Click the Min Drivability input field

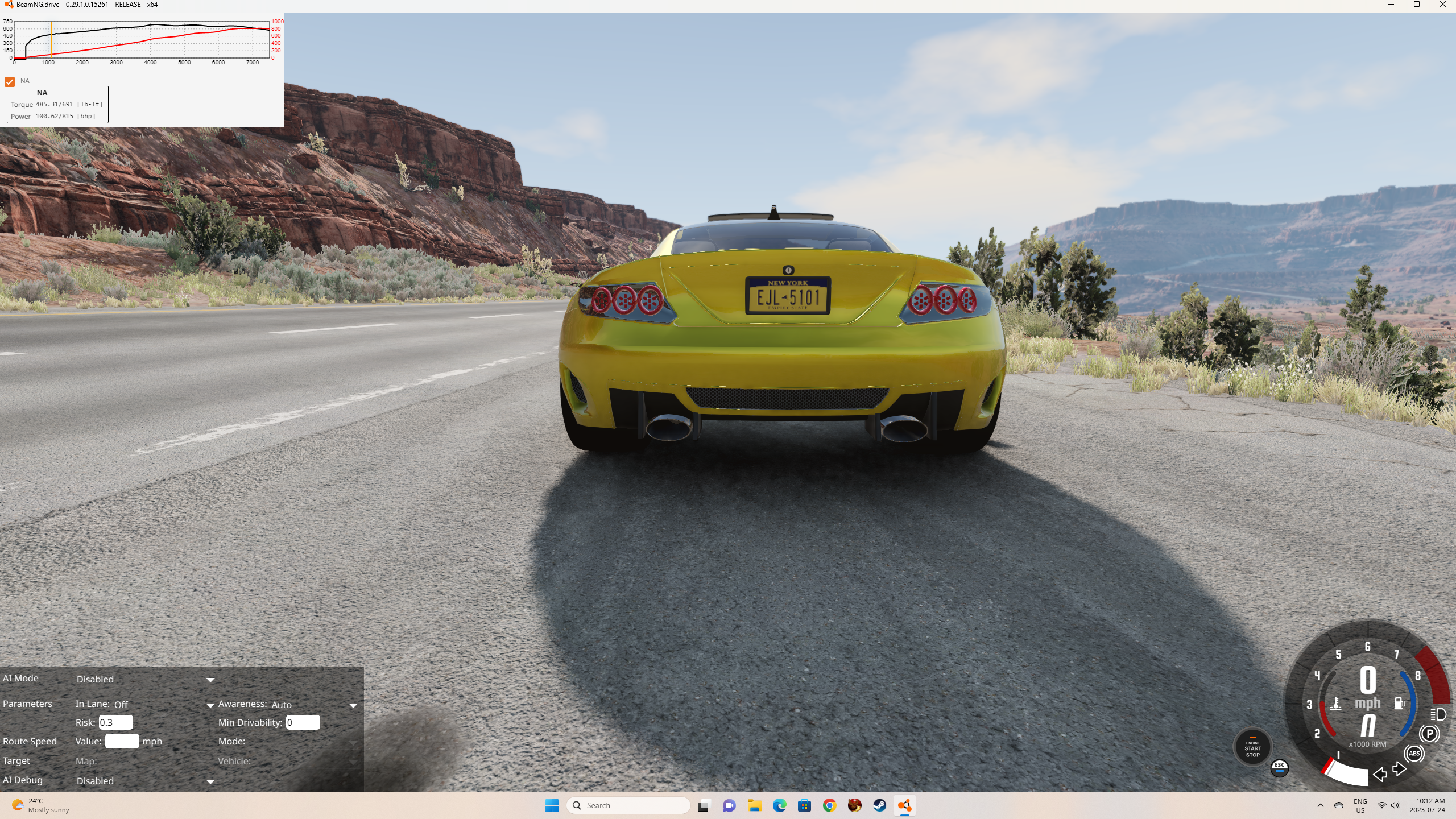(303, 722)
